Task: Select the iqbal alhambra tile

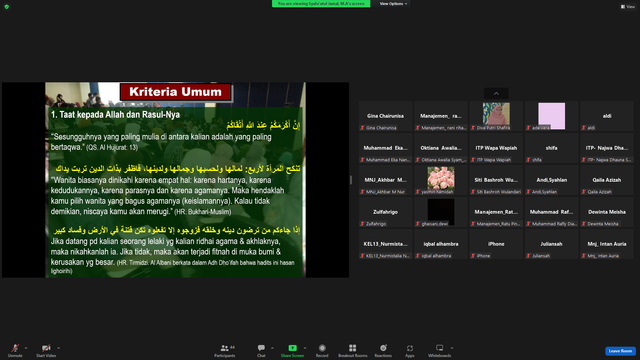Action: pyautogui.click(x=441, y=244)
